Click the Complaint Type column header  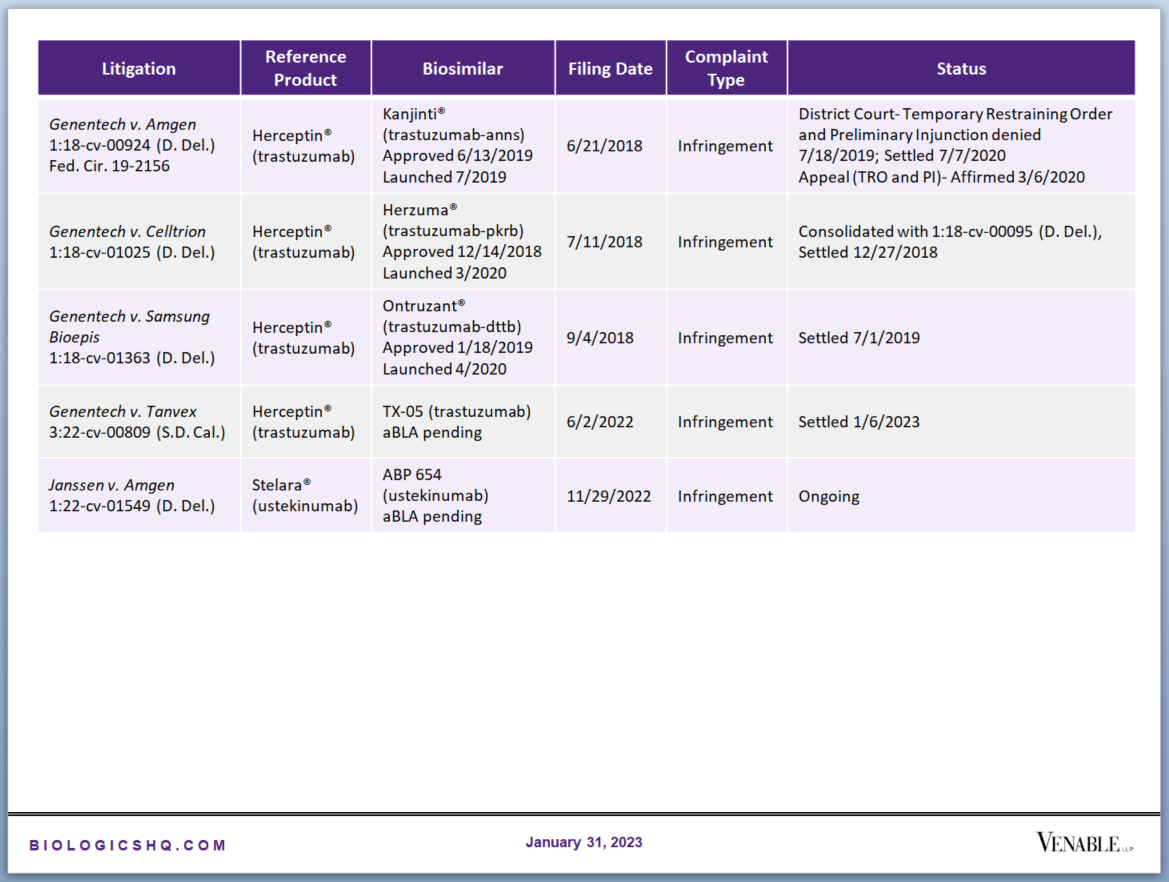coord(726,68)
